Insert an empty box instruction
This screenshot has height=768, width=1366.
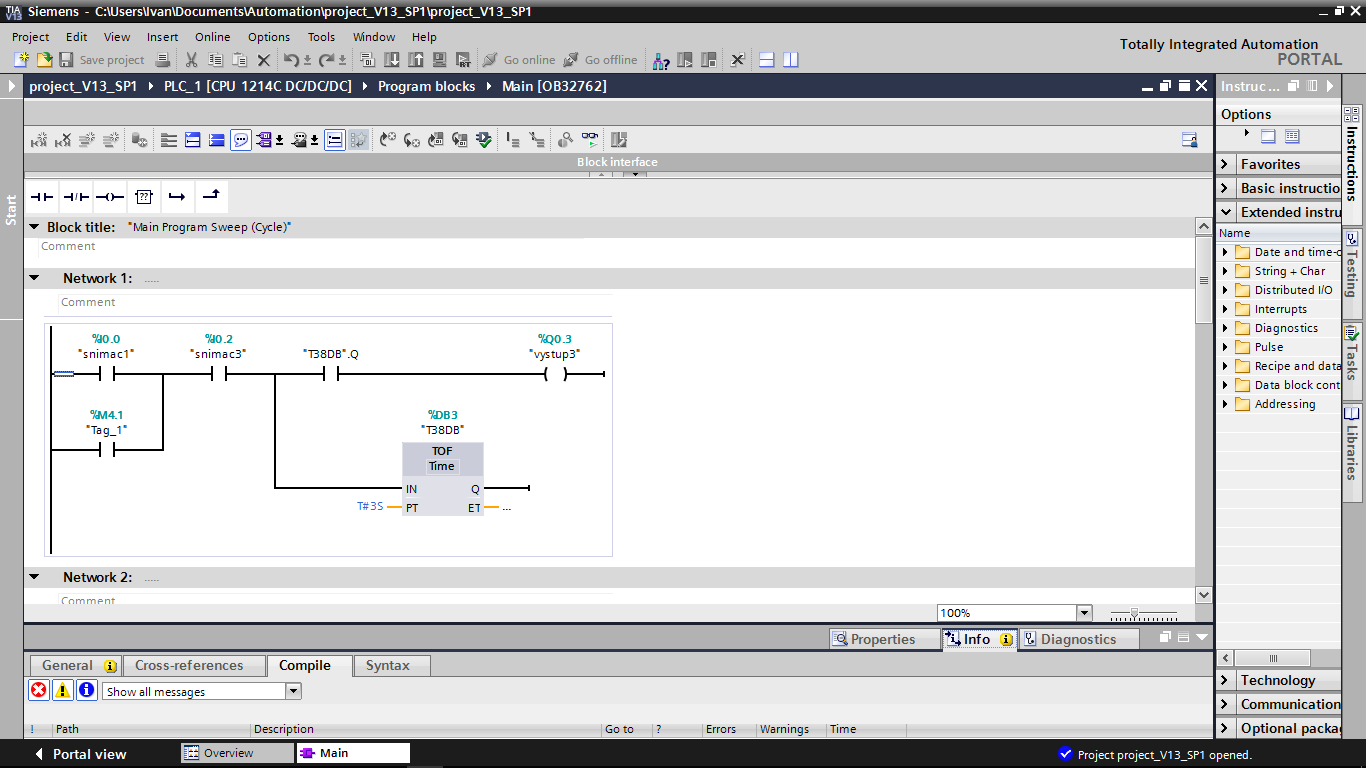coord(144,197)
